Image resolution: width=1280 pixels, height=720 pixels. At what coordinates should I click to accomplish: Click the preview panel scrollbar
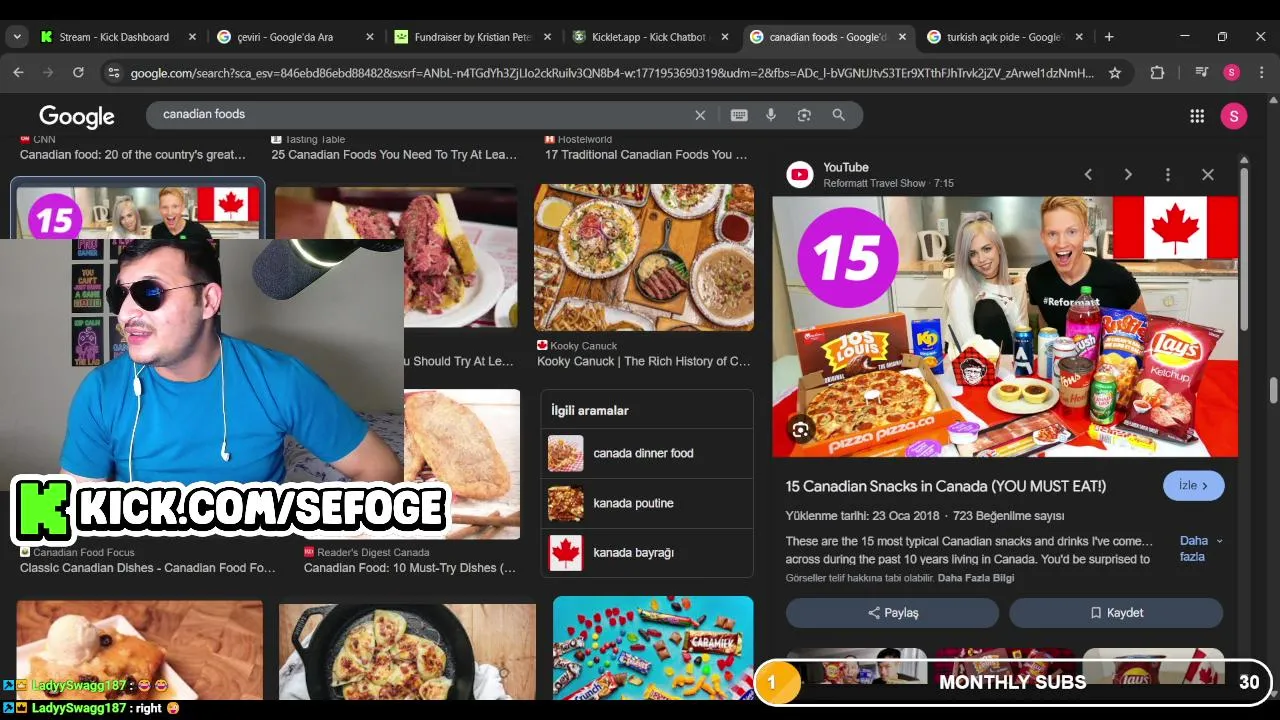coord(1244,250)
